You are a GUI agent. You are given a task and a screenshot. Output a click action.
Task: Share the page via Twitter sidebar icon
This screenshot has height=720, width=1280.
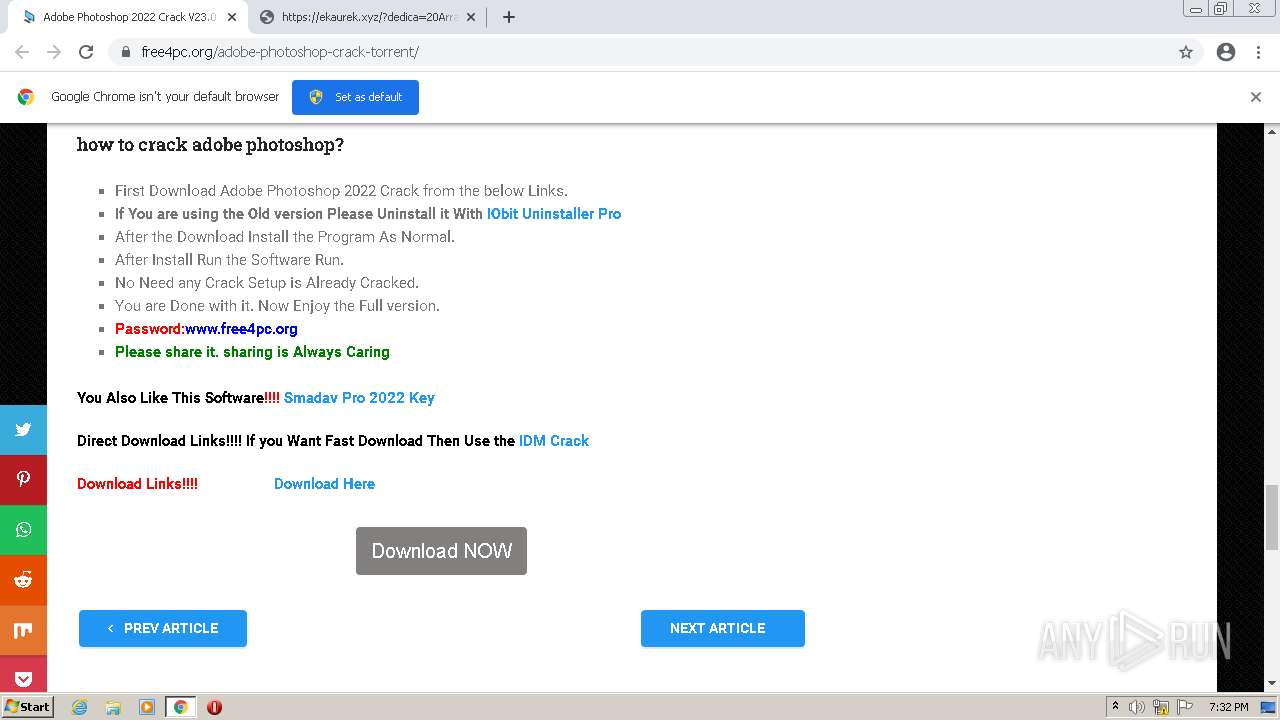click(23, 430)
